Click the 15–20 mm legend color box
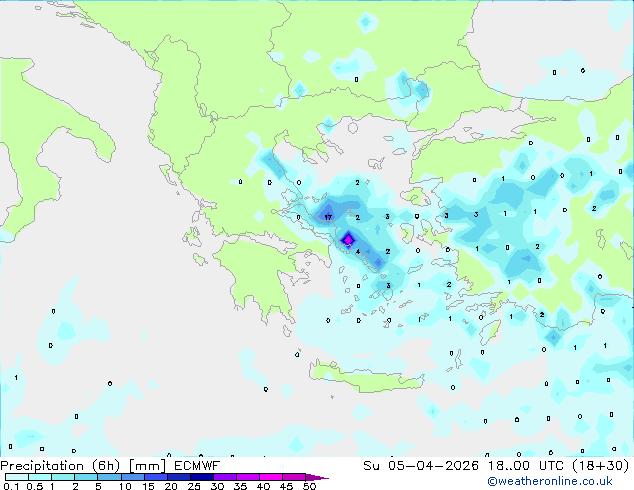The width and height of the screenshot is (634, 490). click(x=156, y=477)
